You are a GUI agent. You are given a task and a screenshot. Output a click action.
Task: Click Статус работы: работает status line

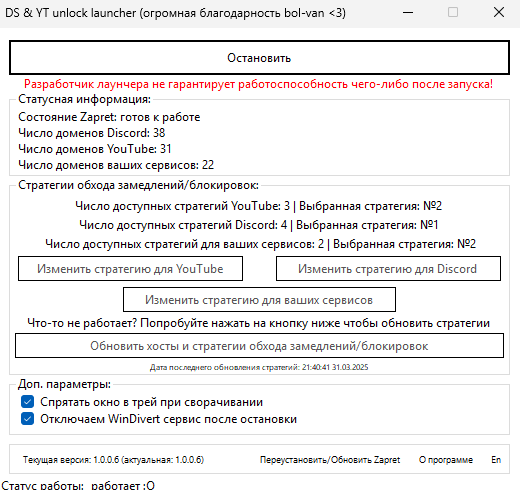point(78,485)
